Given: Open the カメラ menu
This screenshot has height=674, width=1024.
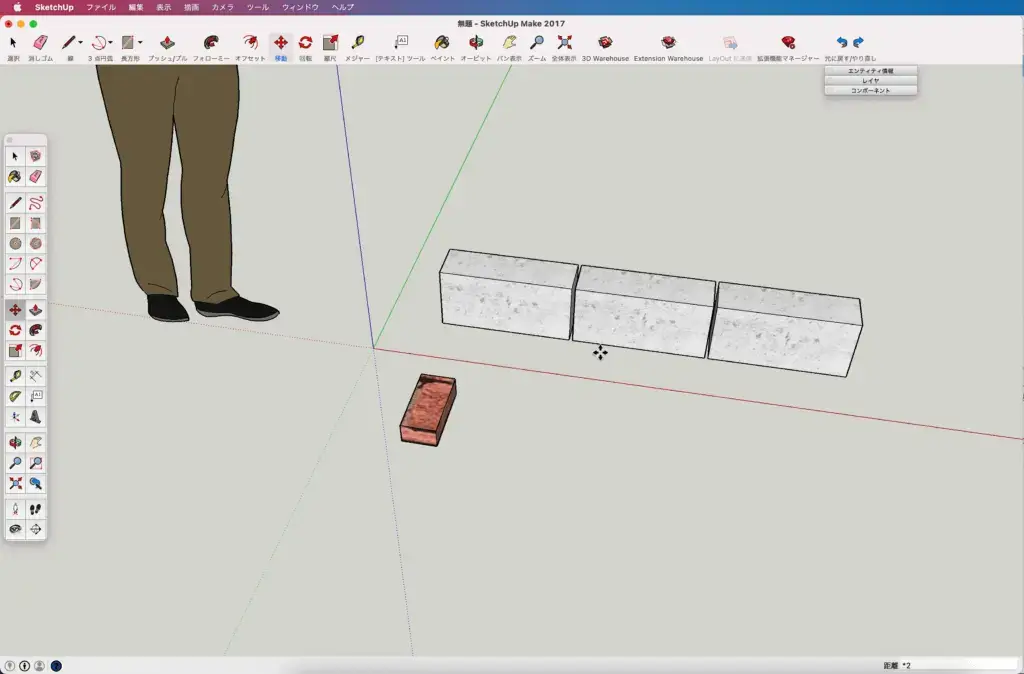Looking at the screenshot, I should click(x=223, y=7).
